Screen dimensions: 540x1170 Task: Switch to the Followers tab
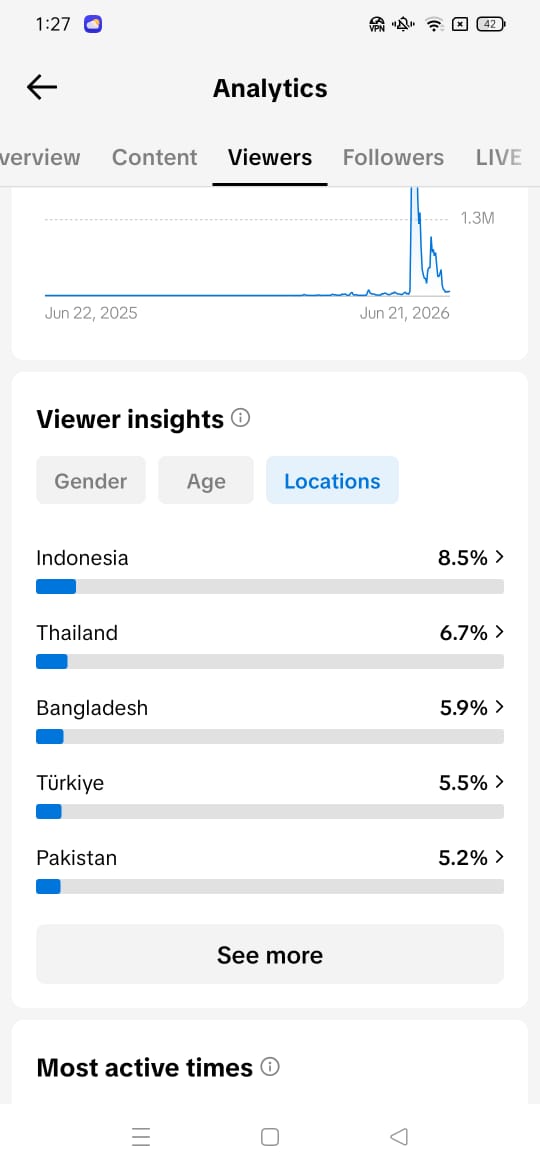tap(393, 157)
